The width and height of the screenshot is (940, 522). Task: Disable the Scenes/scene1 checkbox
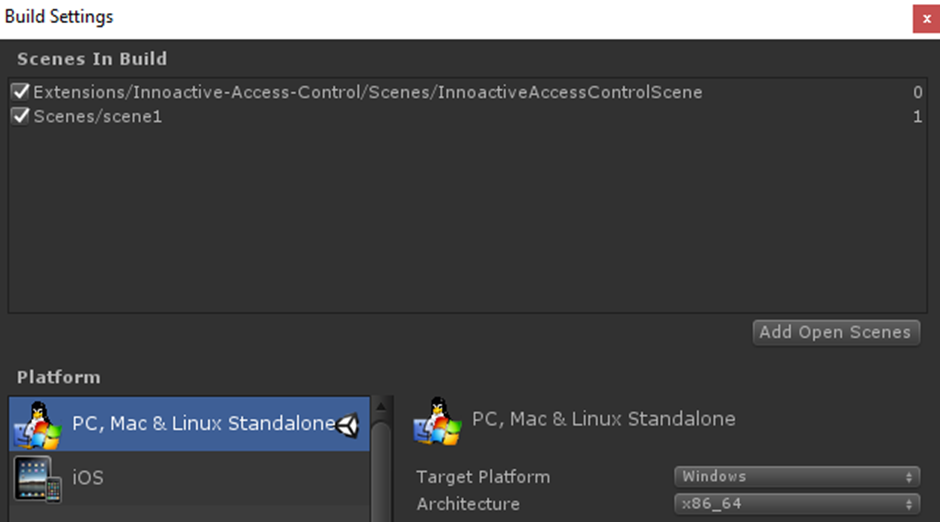(21, 117)
